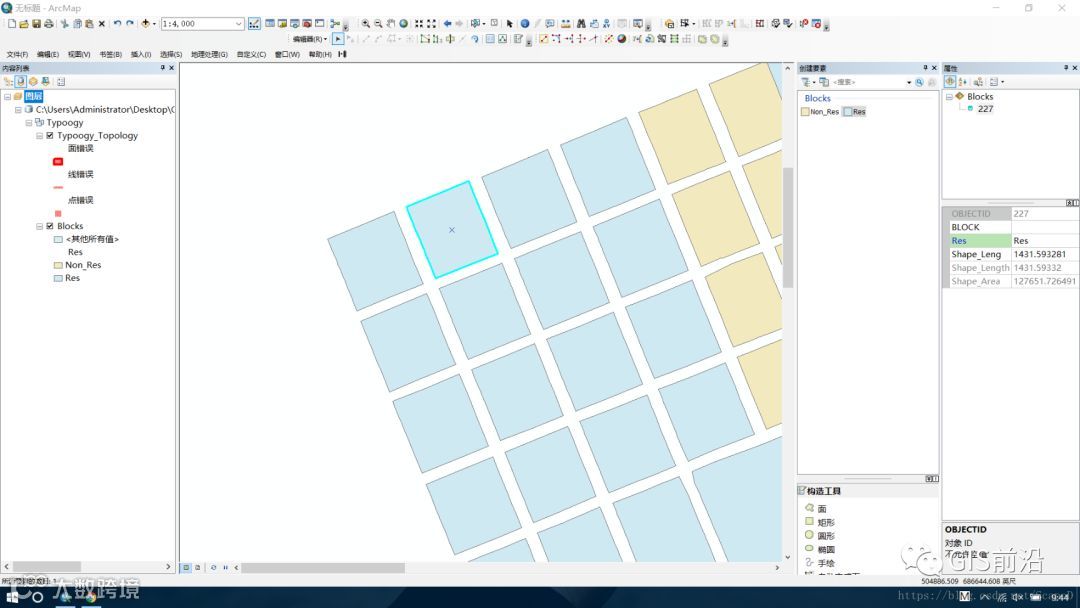
Task: Click List By Drawing Order icon in table of contents
Action: coord(8,81)
